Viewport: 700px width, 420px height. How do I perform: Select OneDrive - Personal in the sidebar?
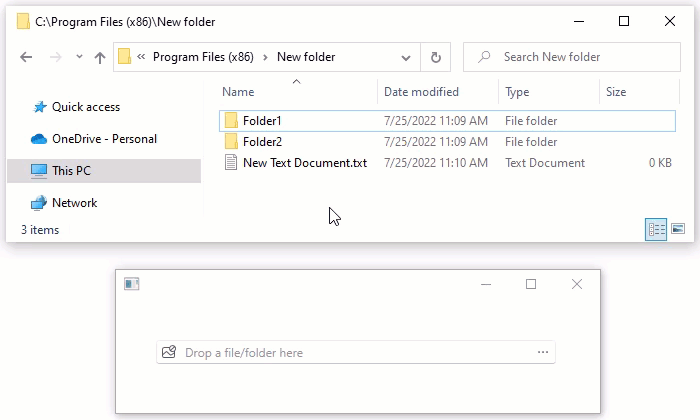(104, 139)
